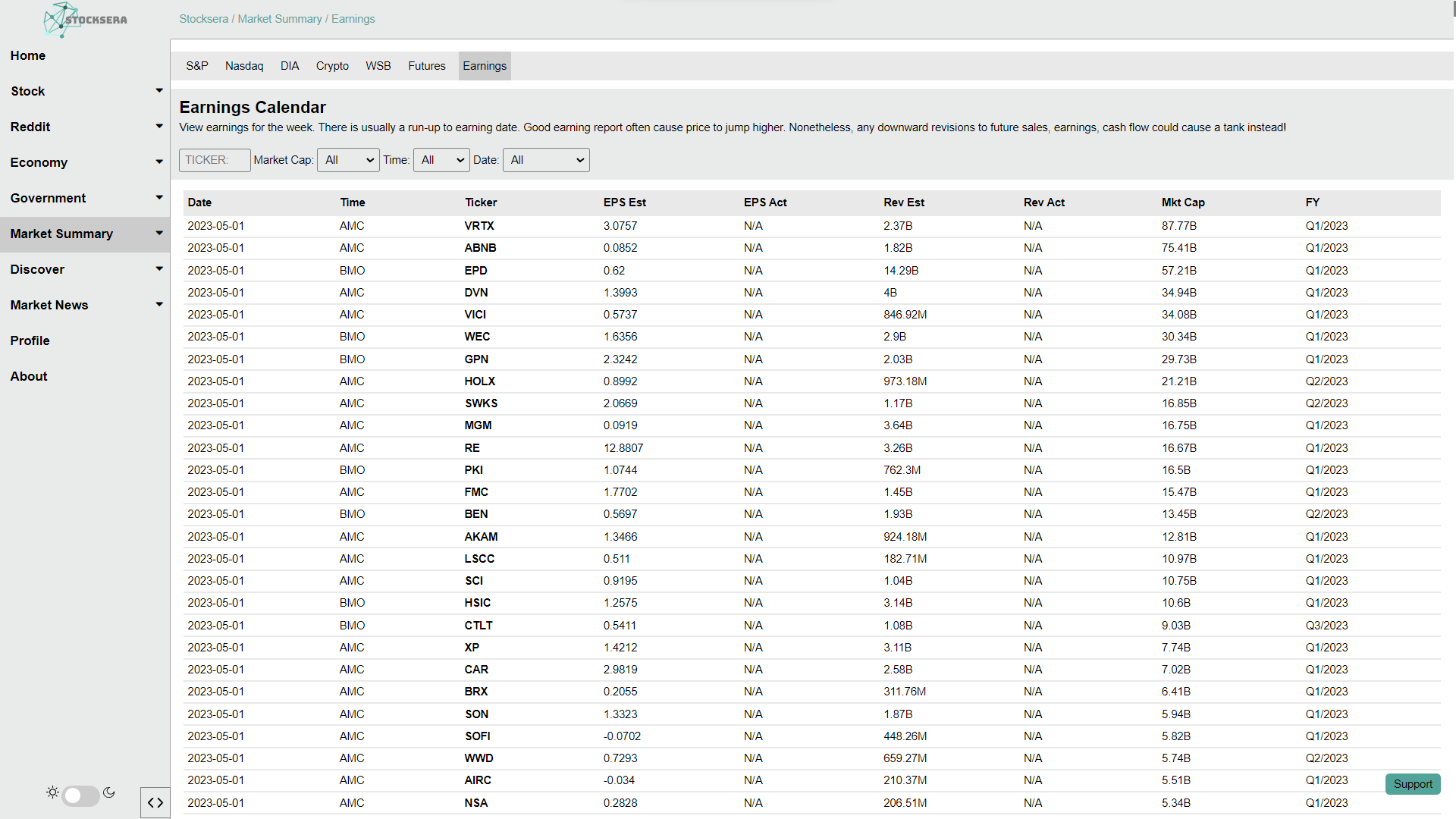1456x819 pixels.
Task: Expand the Reddit sidebar section
Action: pyautogui.click(x=158, y=127)
